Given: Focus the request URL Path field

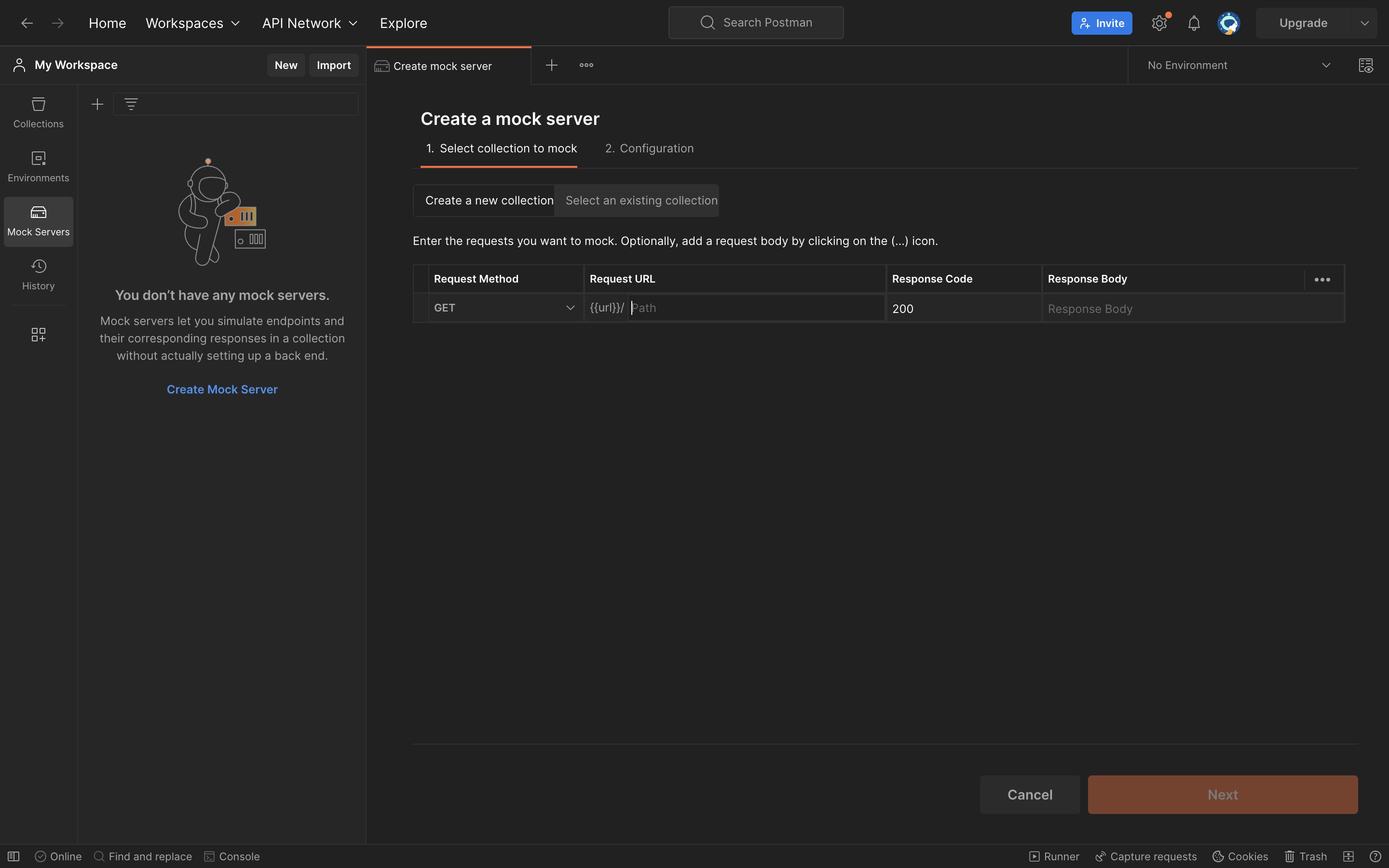Looking at the screenshot, I should click(x=756, y=308).
